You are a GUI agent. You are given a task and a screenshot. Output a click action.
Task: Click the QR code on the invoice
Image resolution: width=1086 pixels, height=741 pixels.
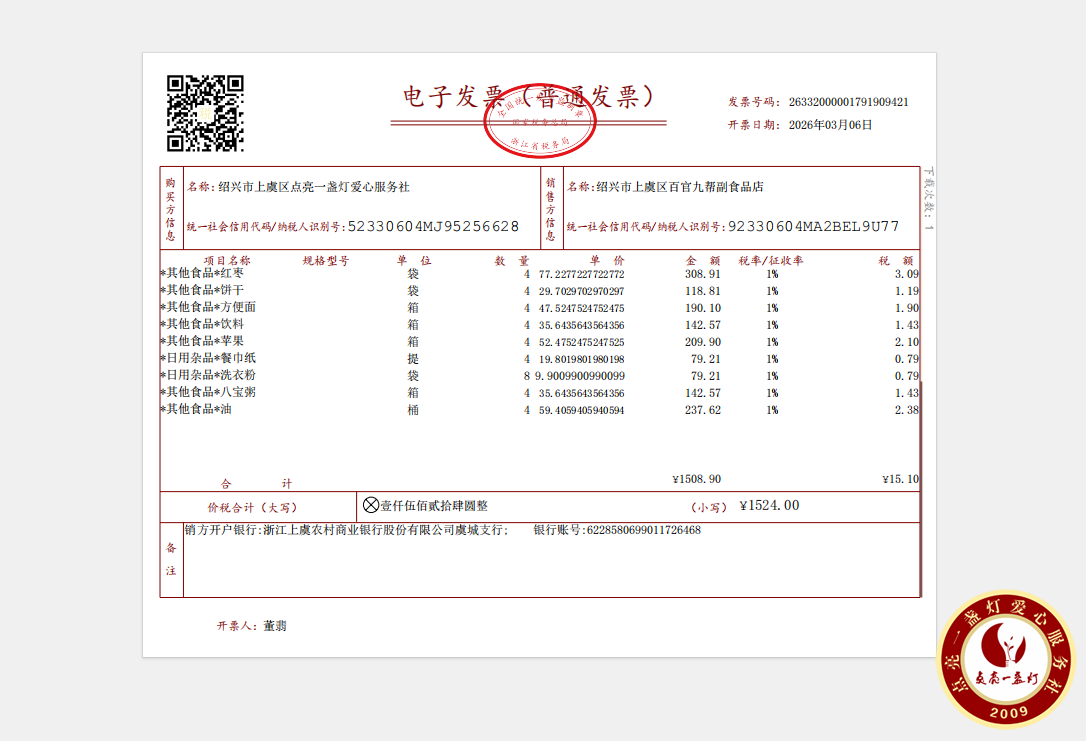[205, 113]
